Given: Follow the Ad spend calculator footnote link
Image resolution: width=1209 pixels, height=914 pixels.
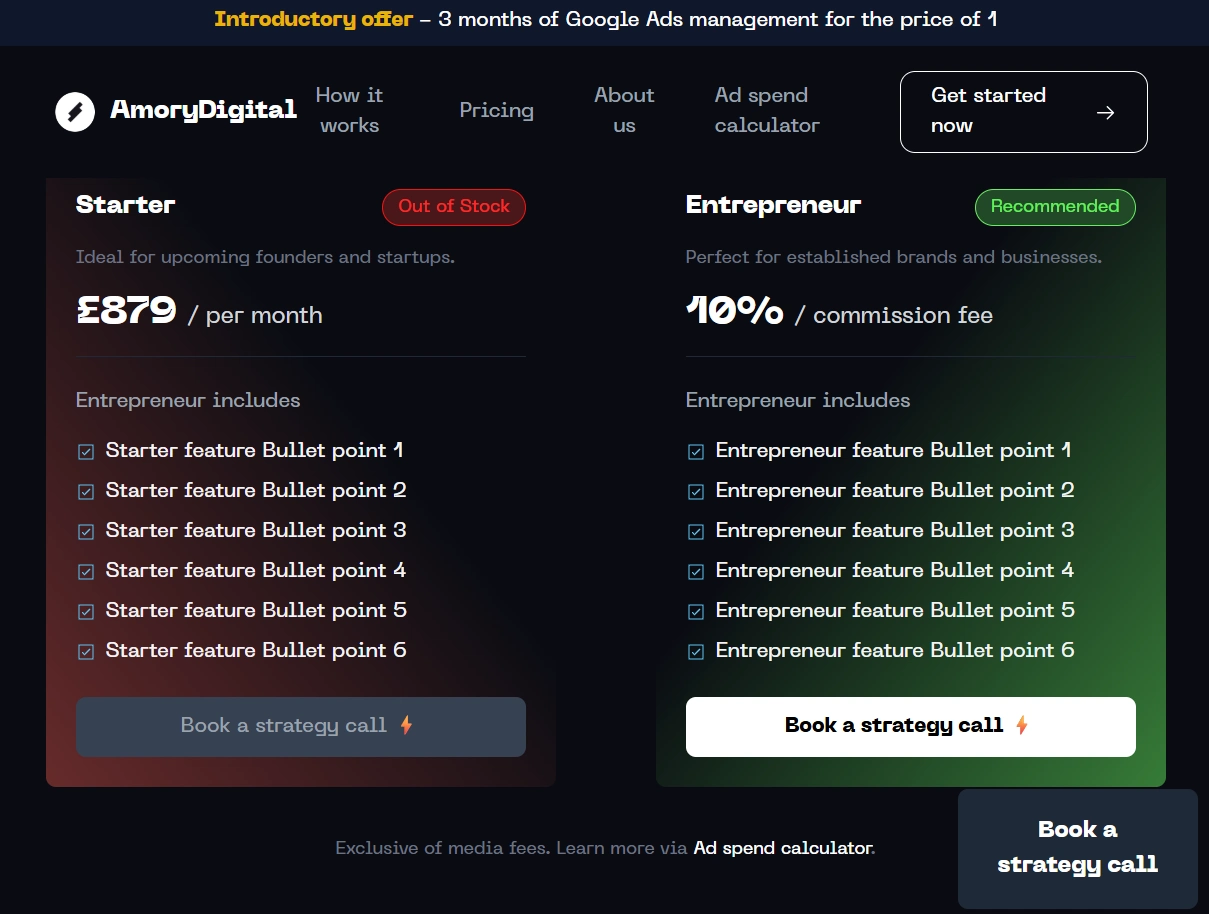Looking at the screenshot, I should click(x=783, y=848).
